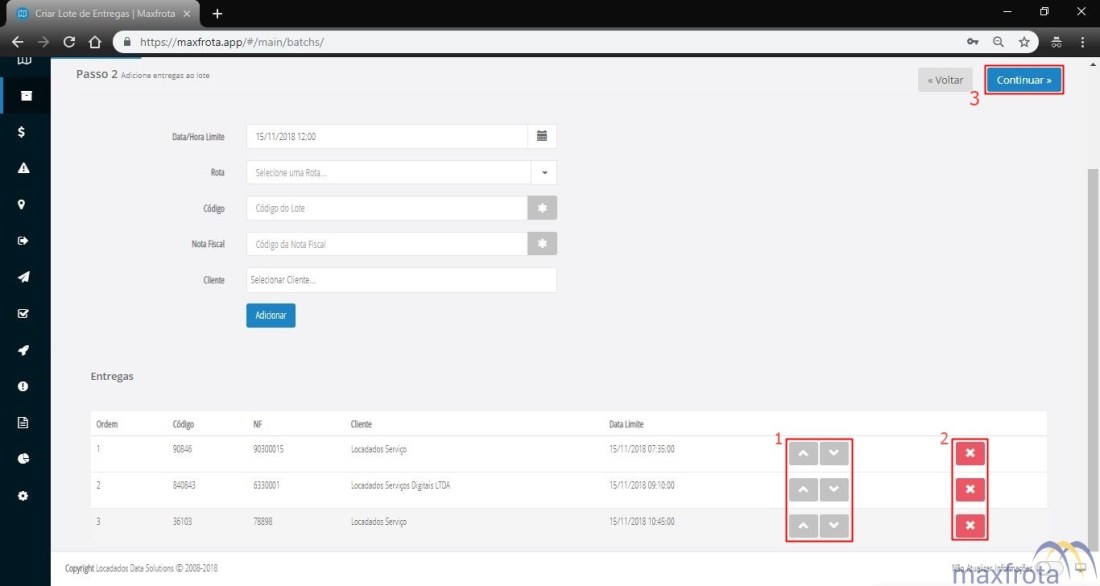Viewport: 1100px width, 586px height.
Task: Open the dollar sign sidebar section
Action: (x=23, y=132)
